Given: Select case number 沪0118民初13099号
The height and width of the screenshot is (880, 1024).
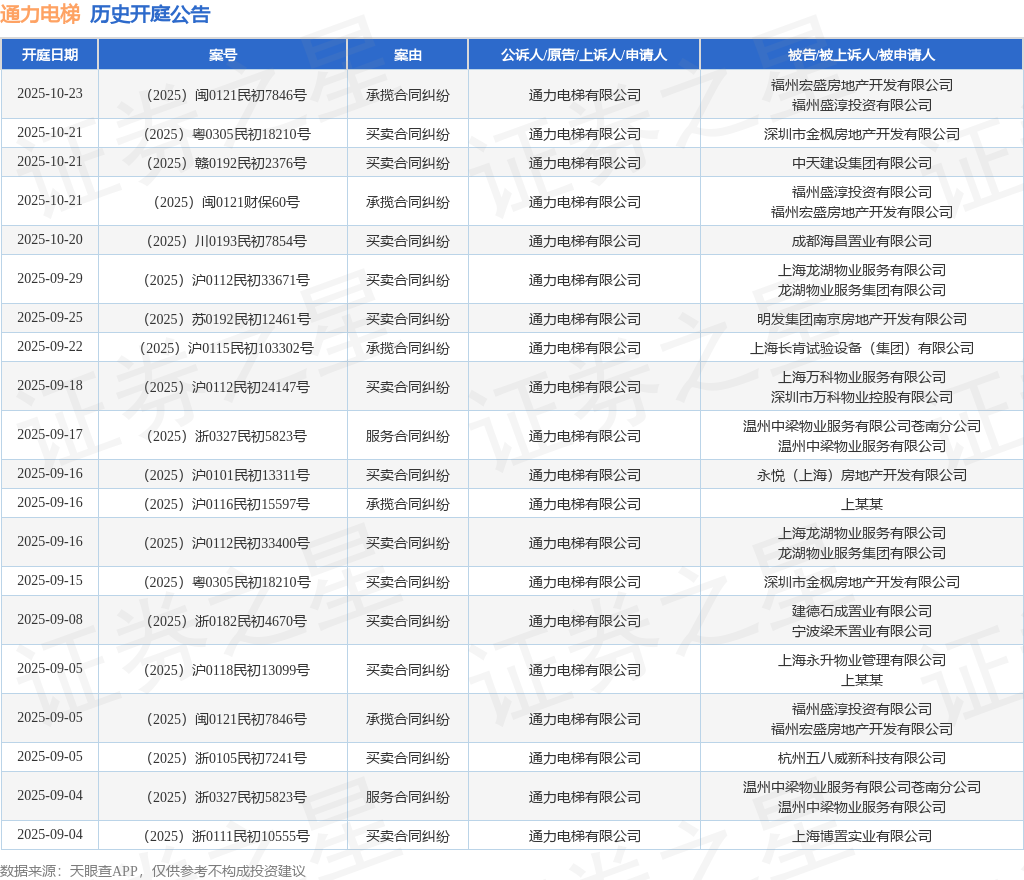Looking at the screenshot, I should coord(227,670).
